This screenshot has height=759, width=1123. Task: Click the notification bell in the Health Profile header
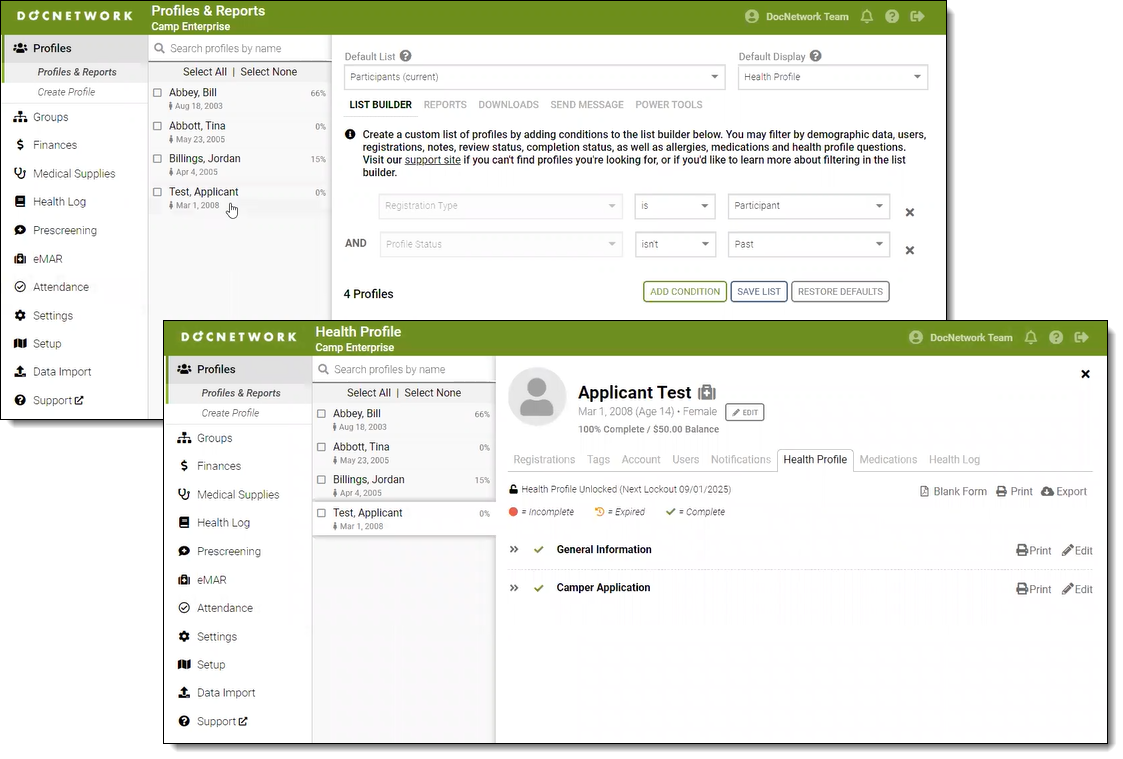coord(1030,338)
